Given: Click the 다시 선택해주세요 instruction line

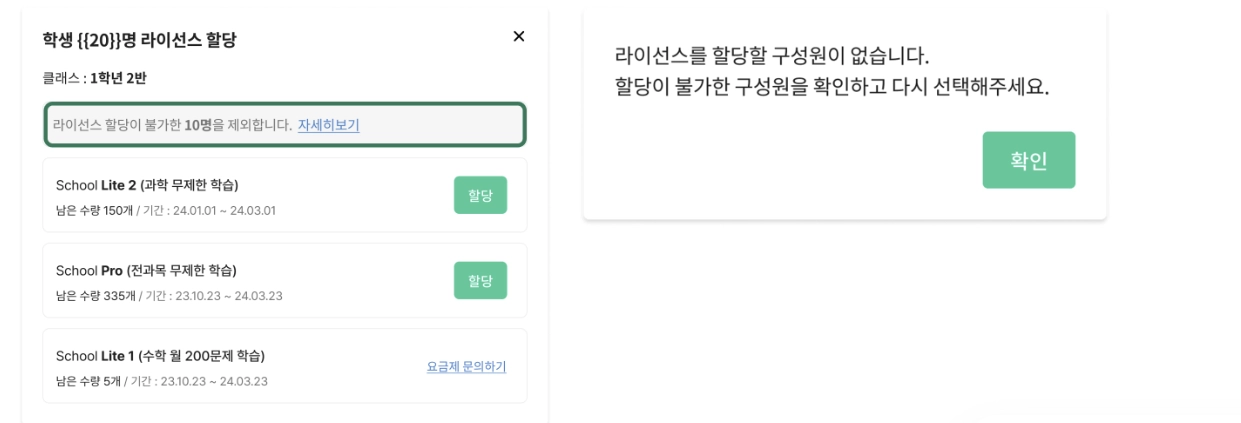Looking at the screenshot, I should tap(832, 87).
